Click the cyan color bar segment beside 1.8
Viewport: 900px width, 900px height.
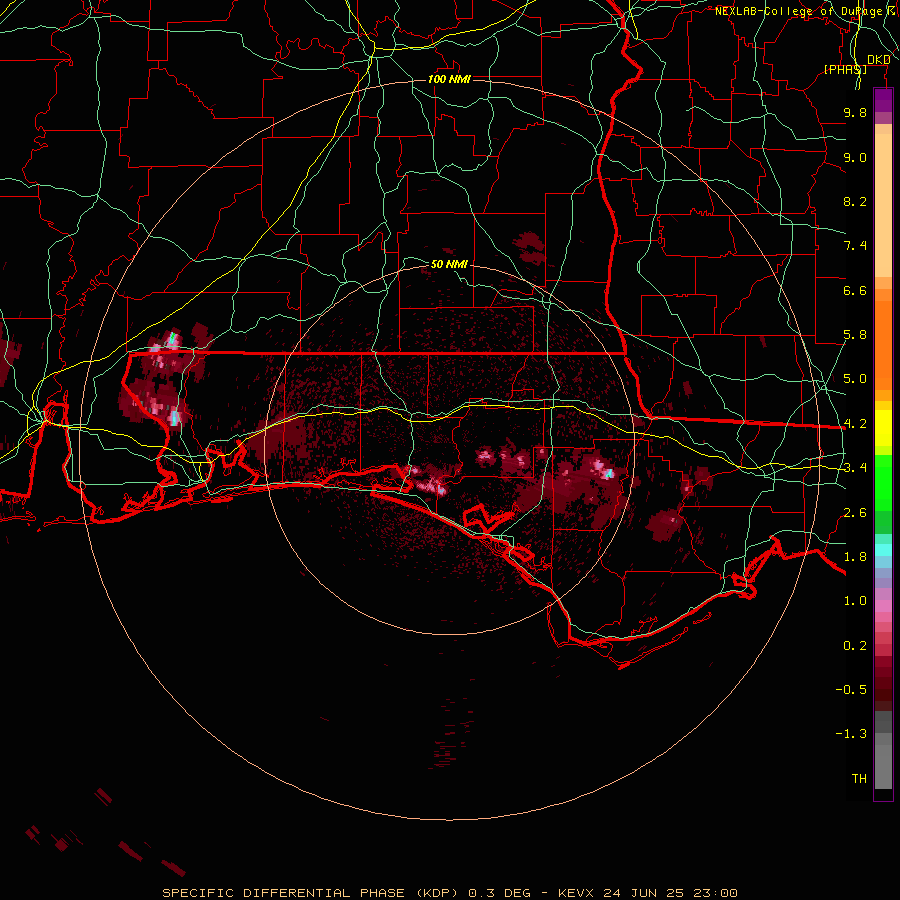(883, 550)
